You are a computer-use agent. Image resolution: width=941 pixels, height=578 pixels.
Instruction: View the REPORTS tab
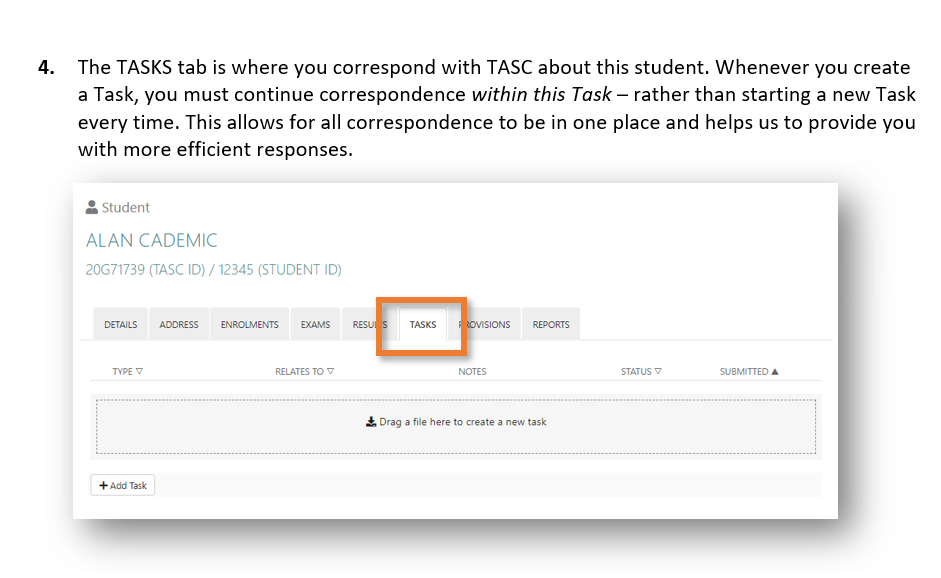[x=551, y=325]
